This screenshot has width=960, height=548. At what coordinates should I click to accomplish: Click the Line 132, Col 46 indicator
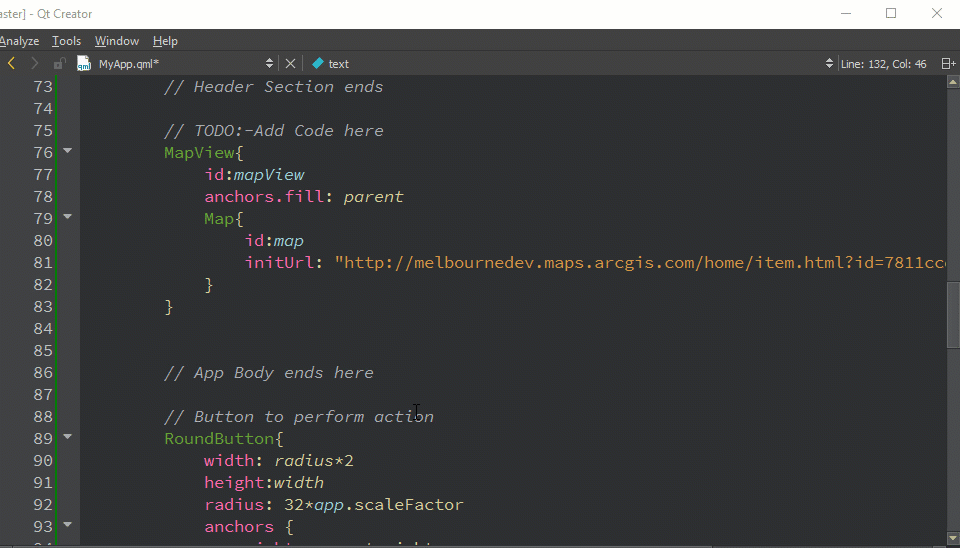click(x=883, y=64)
